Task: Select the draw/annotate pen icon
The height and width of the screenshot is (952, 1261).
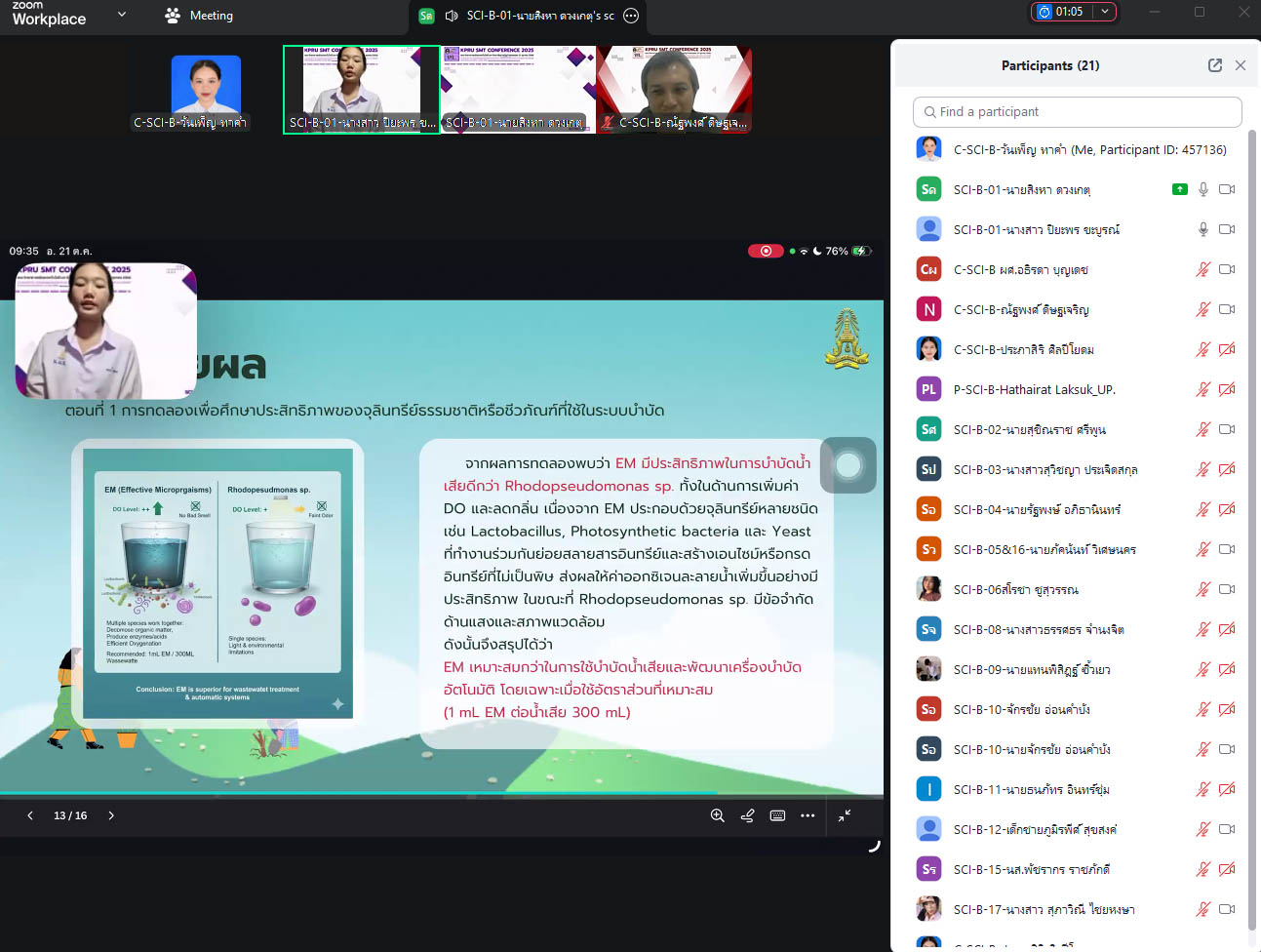Action: click(747, 815)
